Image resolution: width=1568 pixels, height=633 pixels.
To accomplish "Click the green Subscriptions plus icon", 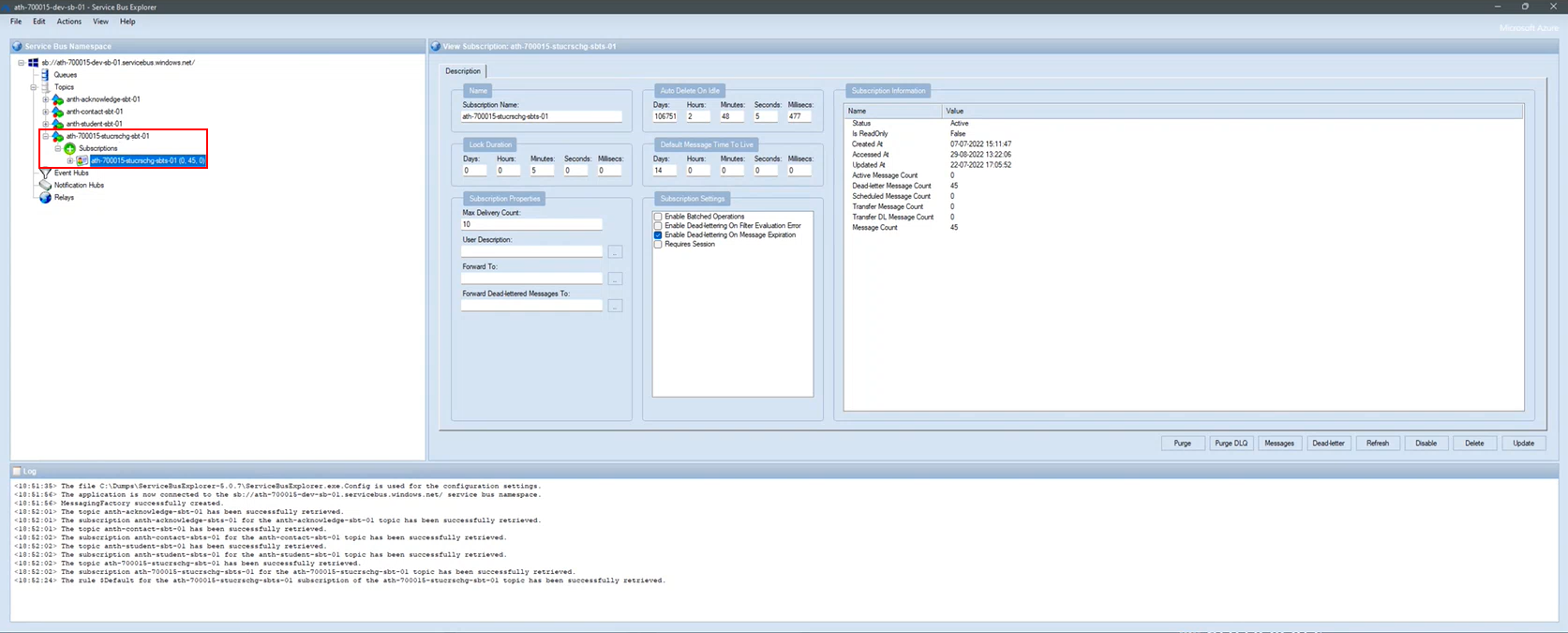I will pos(70,148).
